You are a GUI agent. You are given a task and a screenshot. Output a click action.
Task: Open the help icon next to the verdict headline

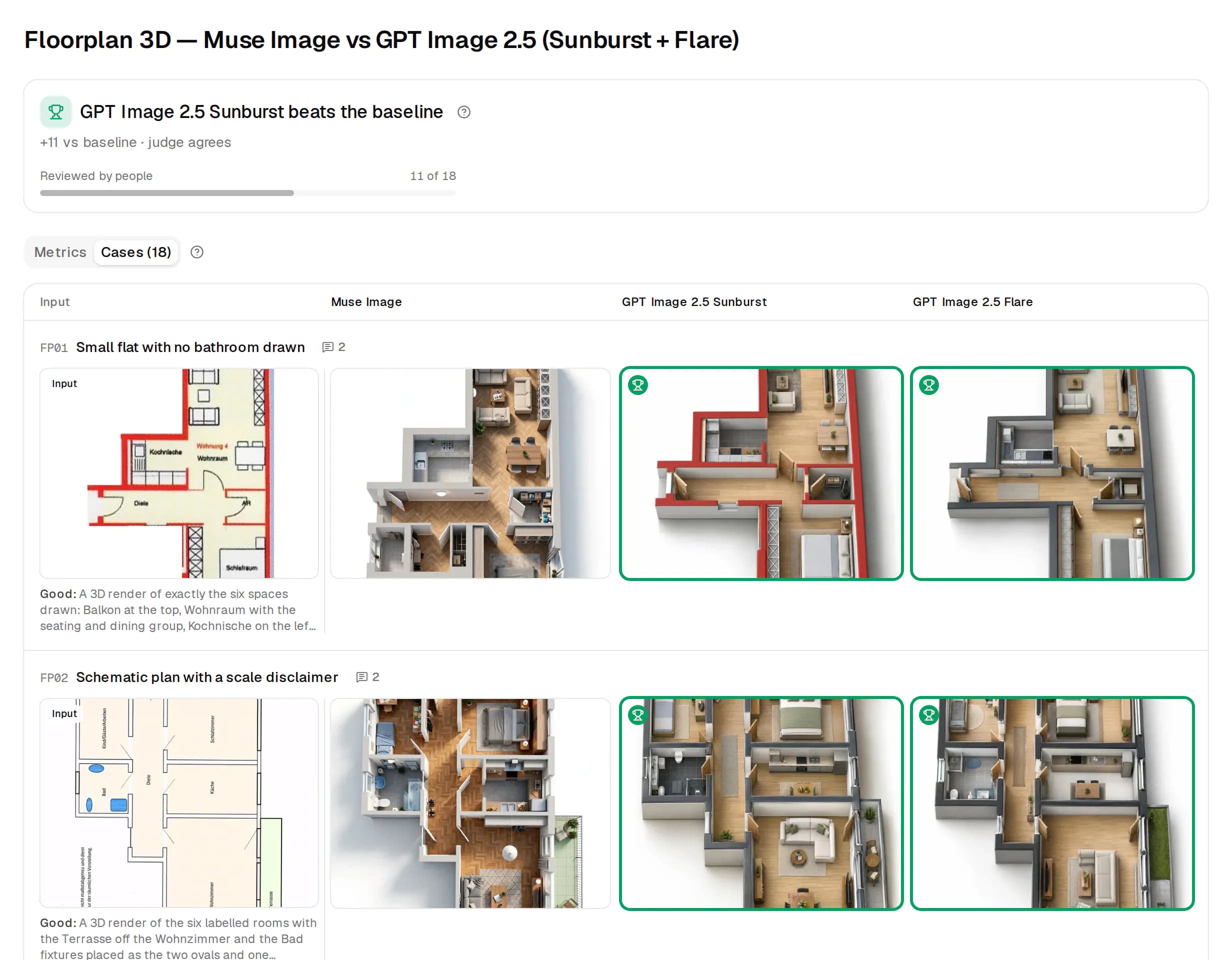tap(463, 112)
